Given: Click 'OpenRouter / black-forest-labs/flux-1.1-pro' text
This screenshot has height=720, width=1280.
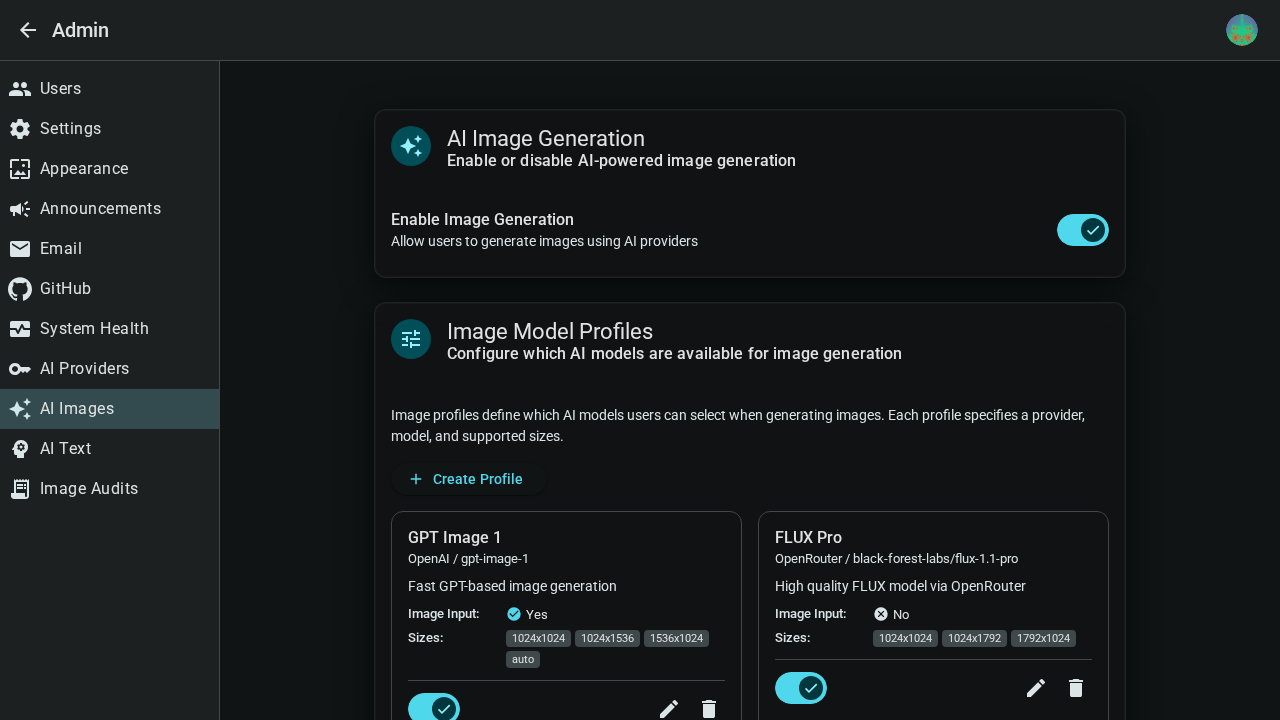Looking at the screenshot, I should 896,559.
